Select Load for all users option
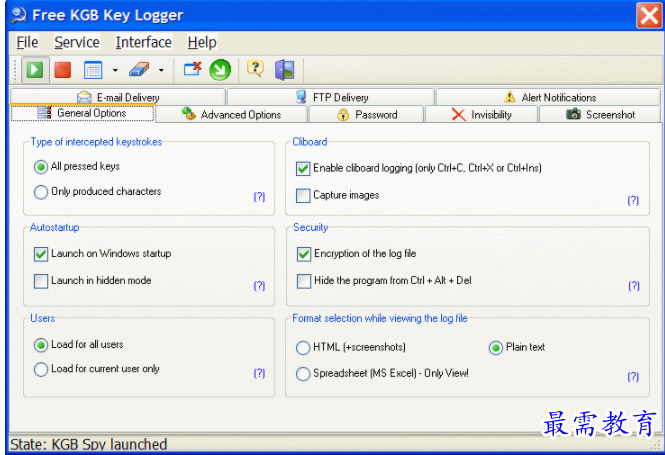665x455 pixels. [41, 345]
